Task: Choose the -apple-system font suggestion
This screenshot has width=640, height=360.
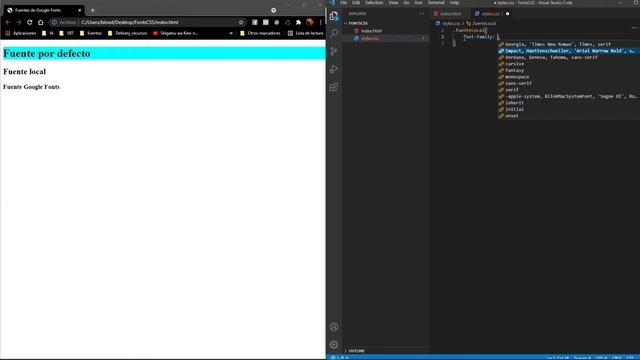Action: click(x=569, y=96)
